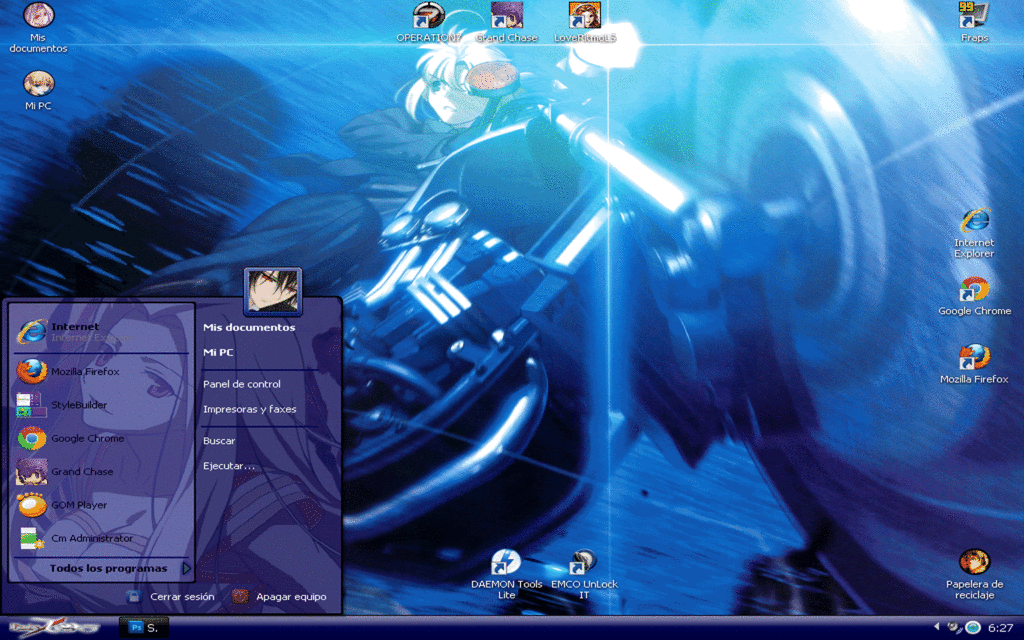Click Cerrar sesión text button

pos(182,596)
